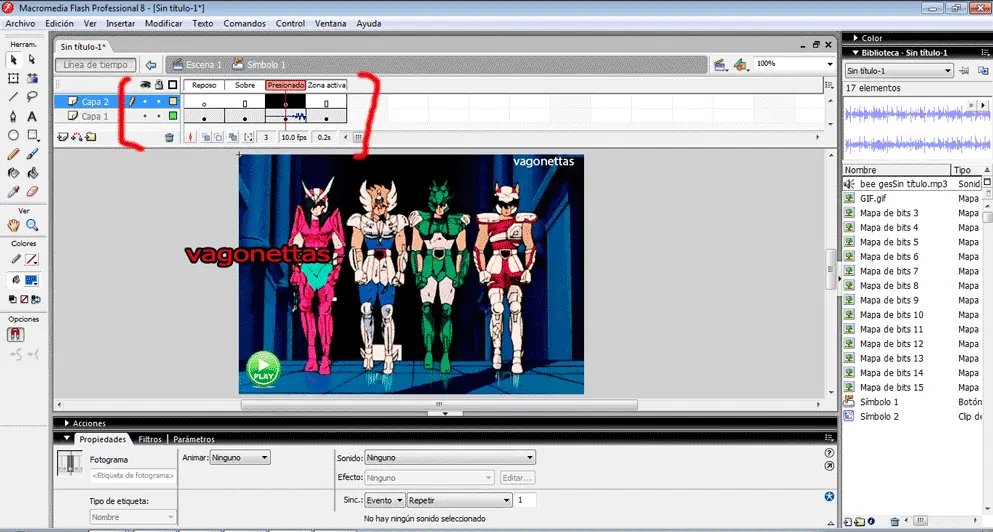Open the Library document dropdown Sin título-1
This screenshot has height=532, width=993.
point(899,71)
